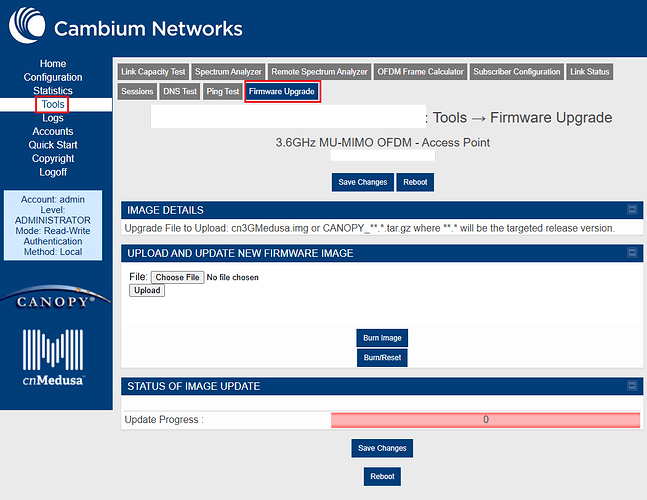Click Logoff in the sidebar
647x500 pixels.
tap(53, 173)
